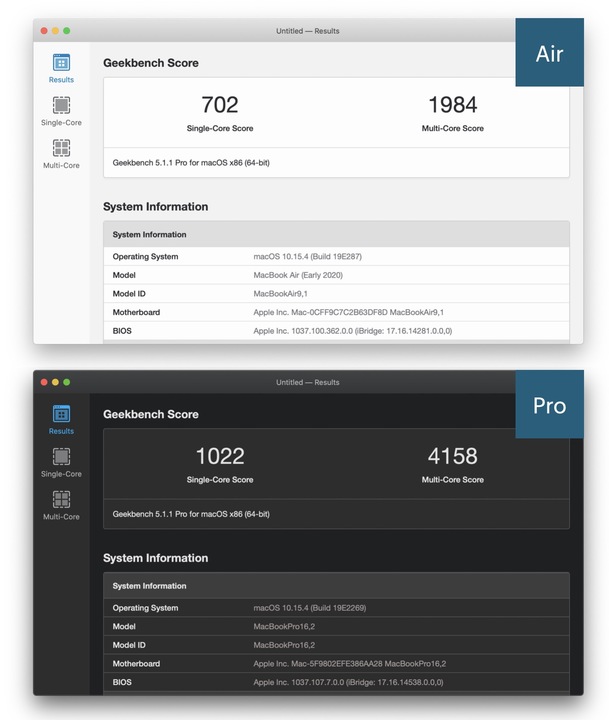This screenshot has height=720, width=609.
Task: Click macOS 10.15.4 (Build 19E2269) value
Action: tap(310, 608)
